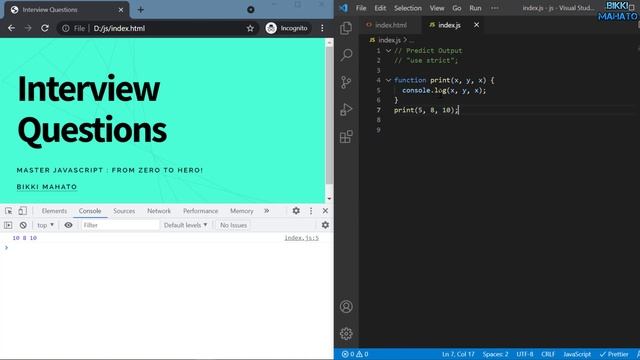Collapse the print function at line 4
This screenshot has width=640, height=360.
pyautogui.click(x=388, y=80)
